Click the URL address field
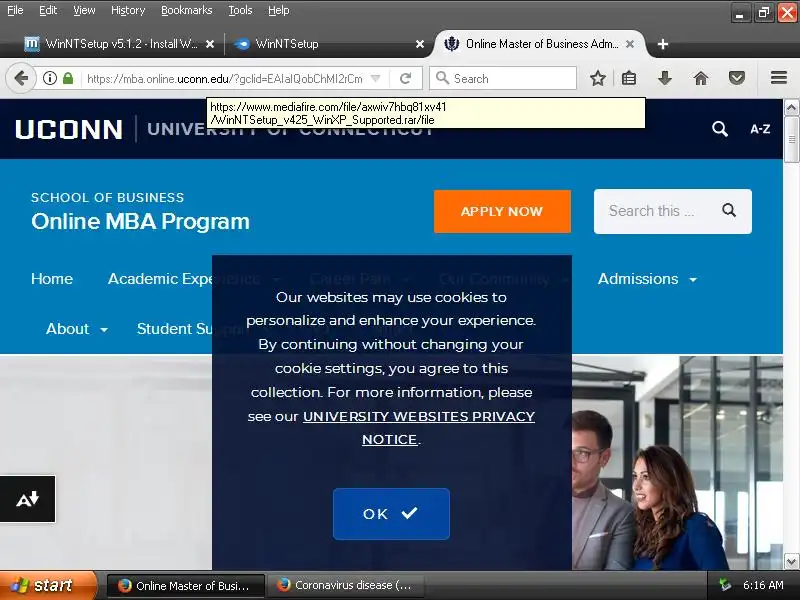The width and height of the screenshot is (800, 600). [224, 79]
